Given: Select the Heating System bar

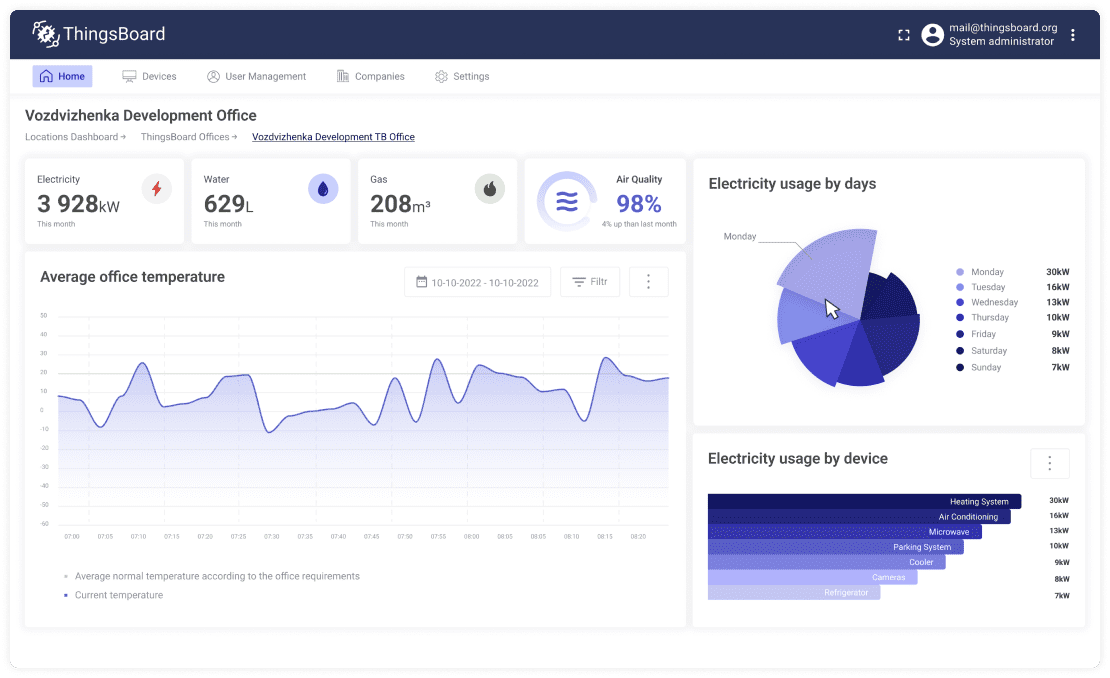Looking at the screenshot, I should coord(864,502).
